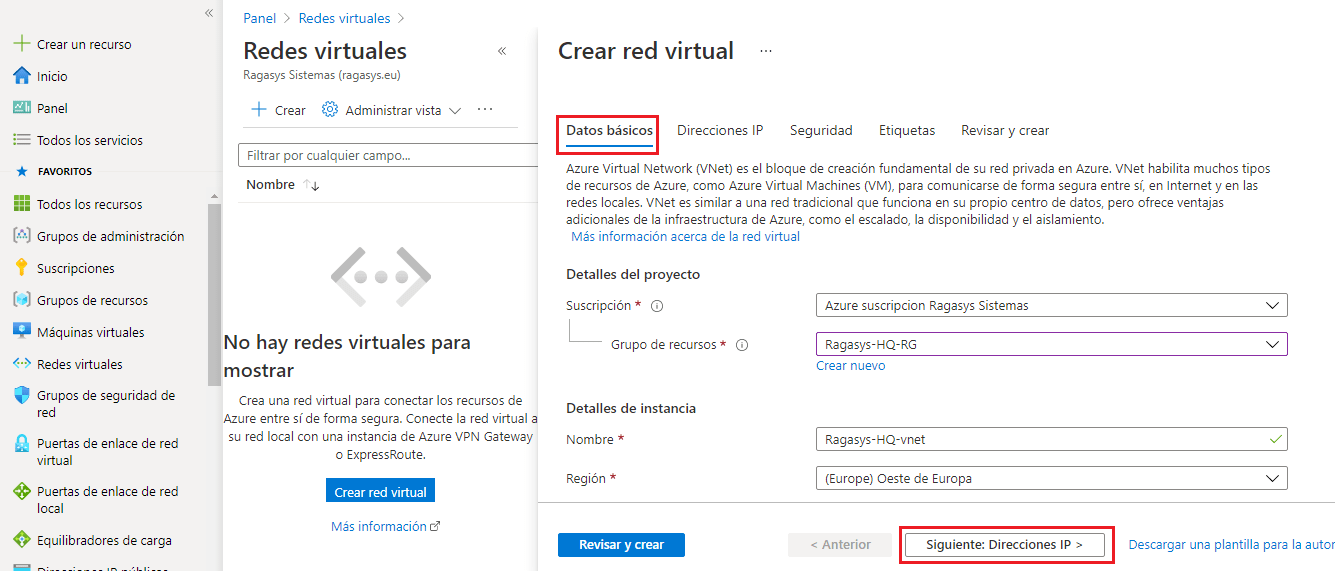Click the Todos los recursos grid icon
The image size is (1335, 571).
pyautogui.click(x=21, y=204)
